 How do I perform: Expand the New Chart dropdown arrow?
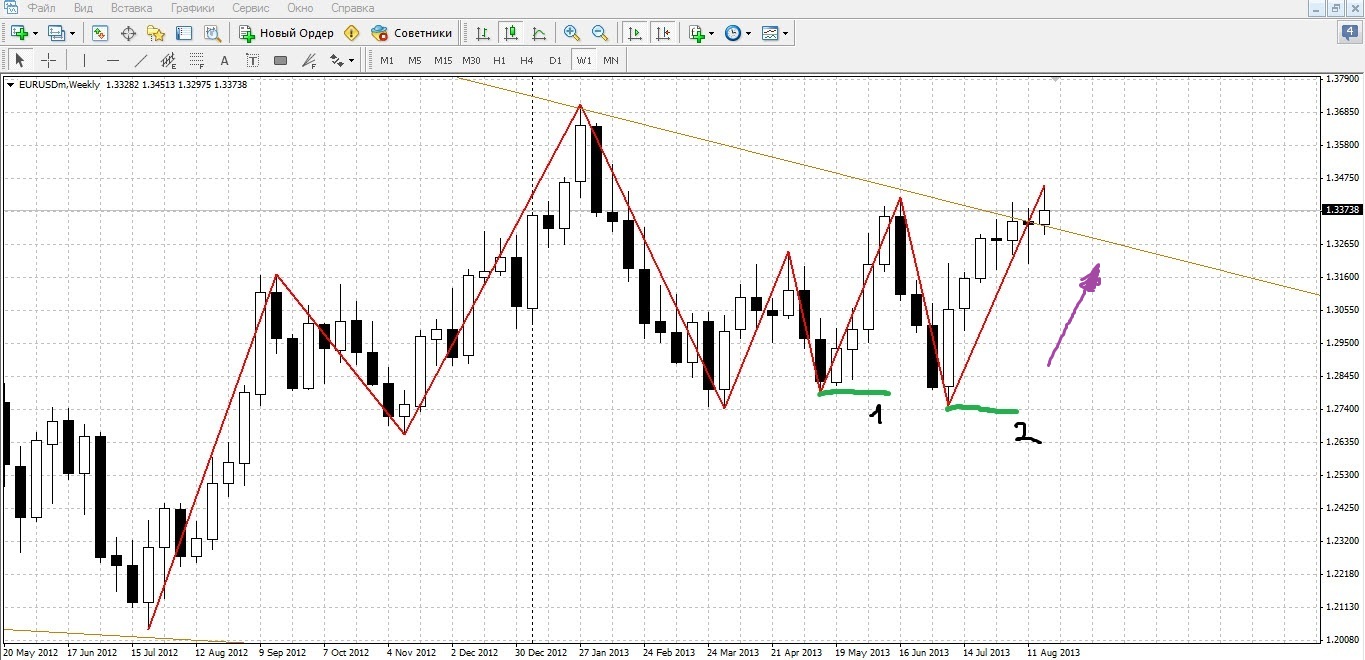[x=35, y=33]
